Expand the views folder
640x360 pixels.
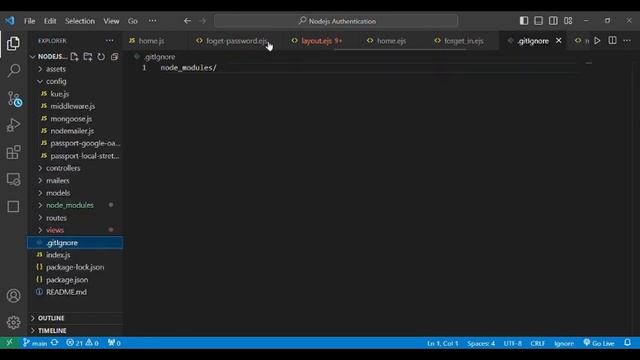coord(76,230)
